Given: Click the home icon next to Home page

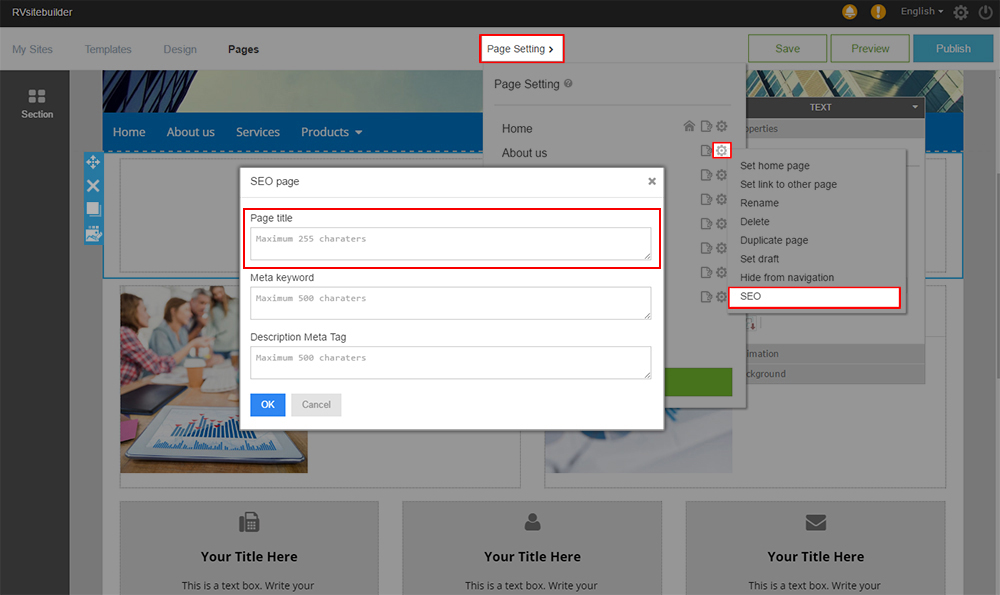Looking at the screenshot, I should [688, 126].
